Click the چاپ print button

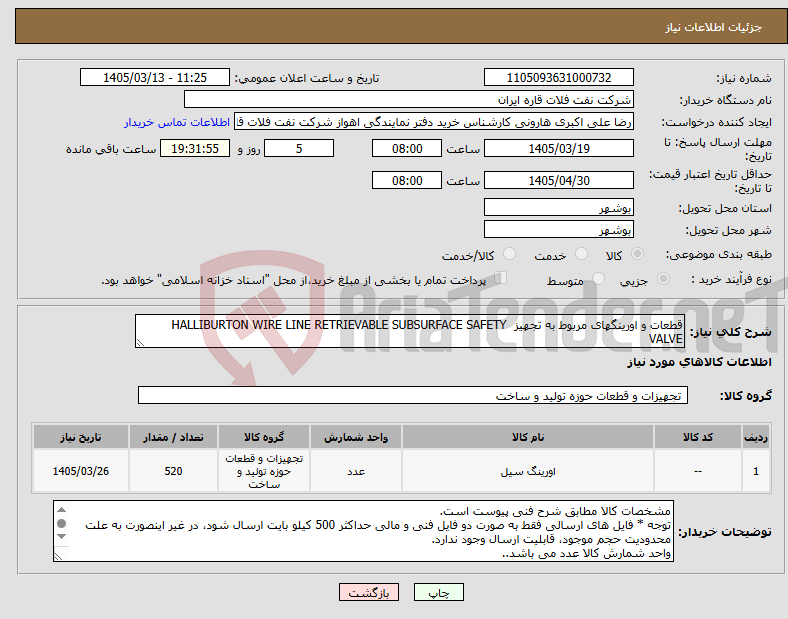[439, 593]
